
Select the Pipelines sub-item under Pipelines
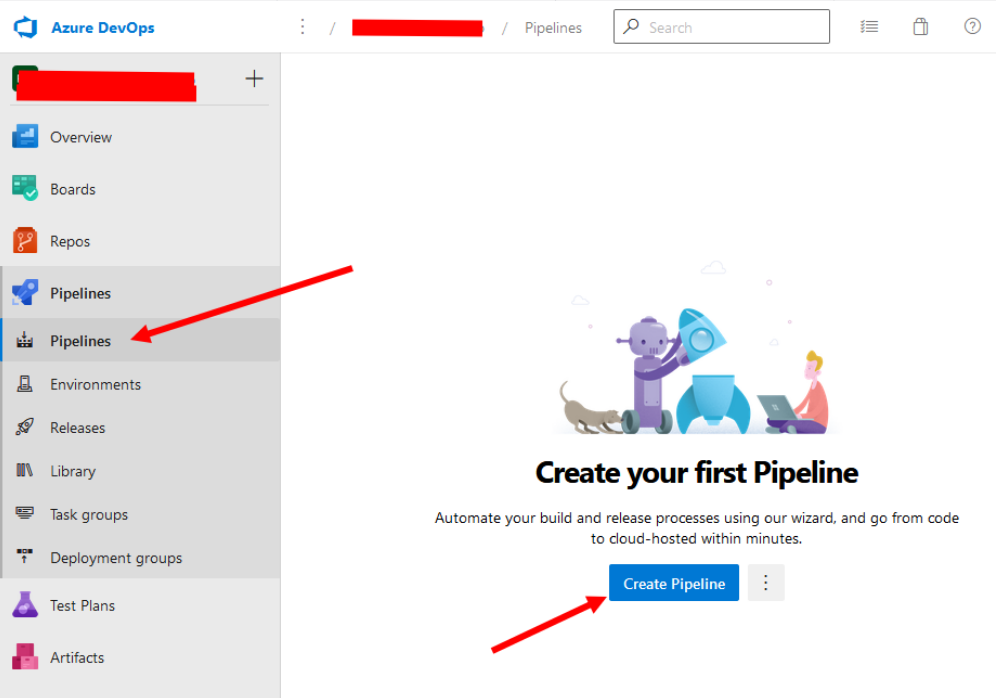click(x=140, y=340)
